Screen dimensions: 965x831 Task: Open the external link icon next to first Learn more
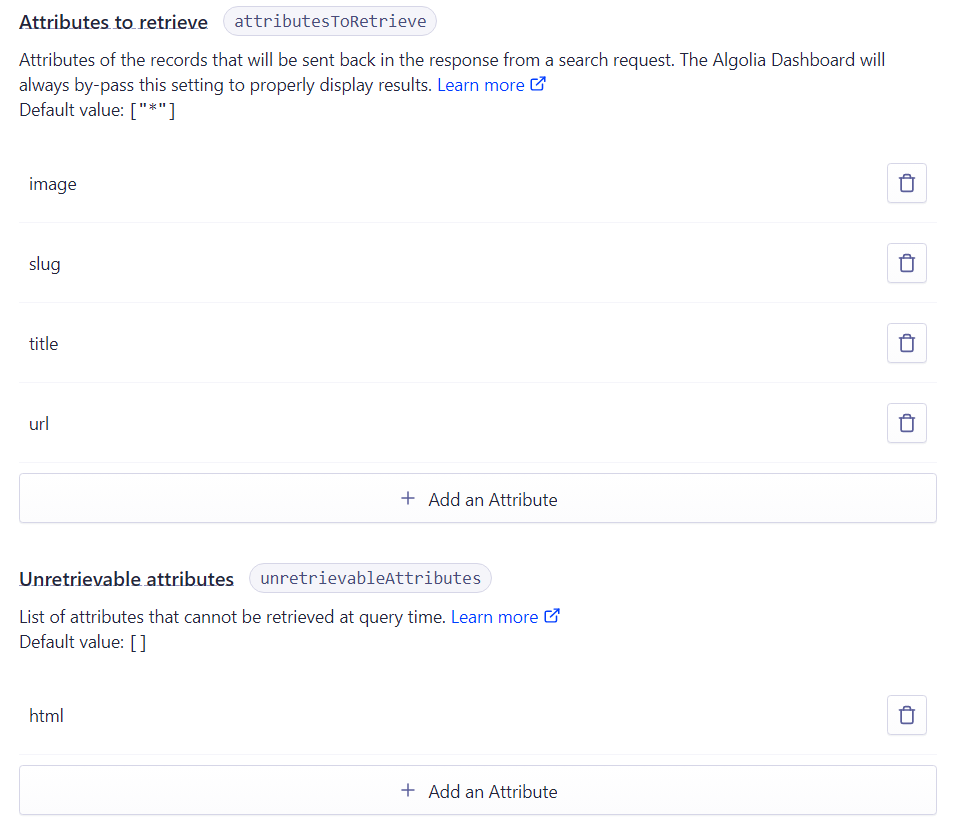pyautogui.click(x=538, y=84)
